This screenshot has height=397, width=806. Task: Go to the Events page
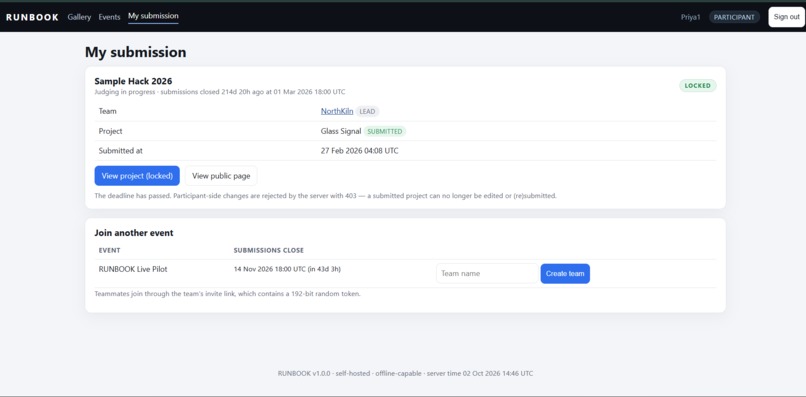click(x=109, y=17)
